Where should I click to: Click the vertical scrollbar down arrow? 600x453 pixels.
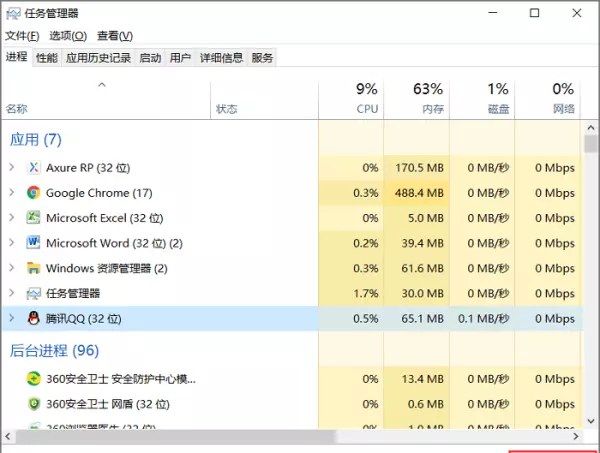click(591, 421)
